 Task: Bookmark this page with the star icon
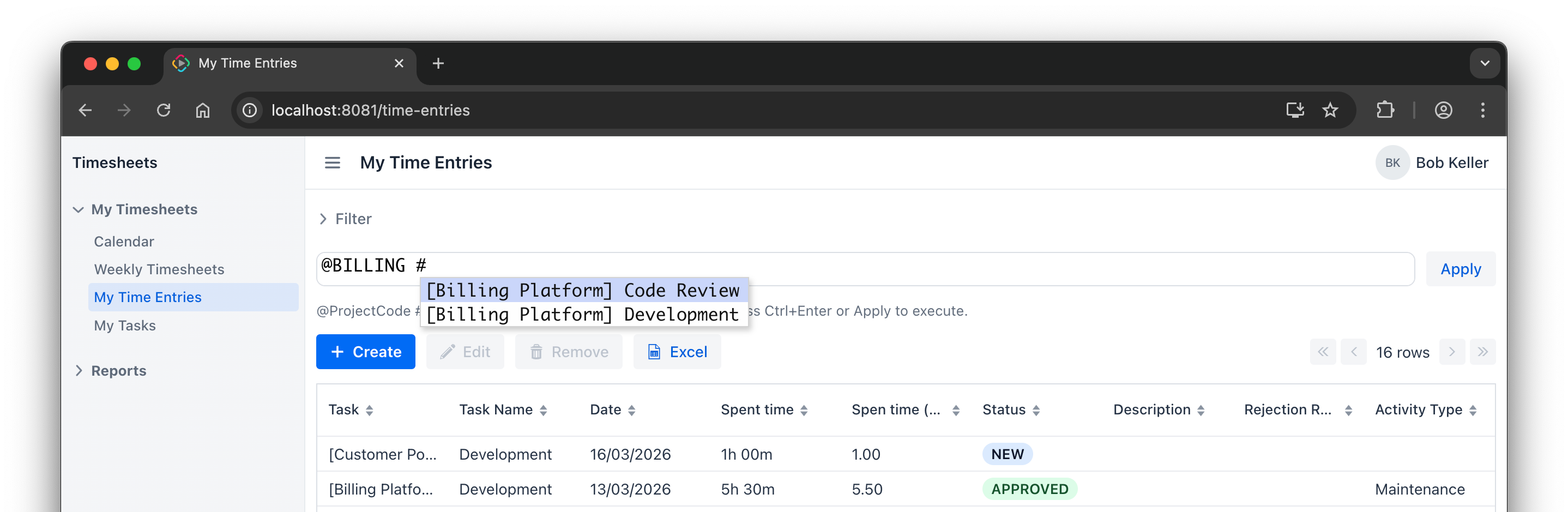[1329, 110]
